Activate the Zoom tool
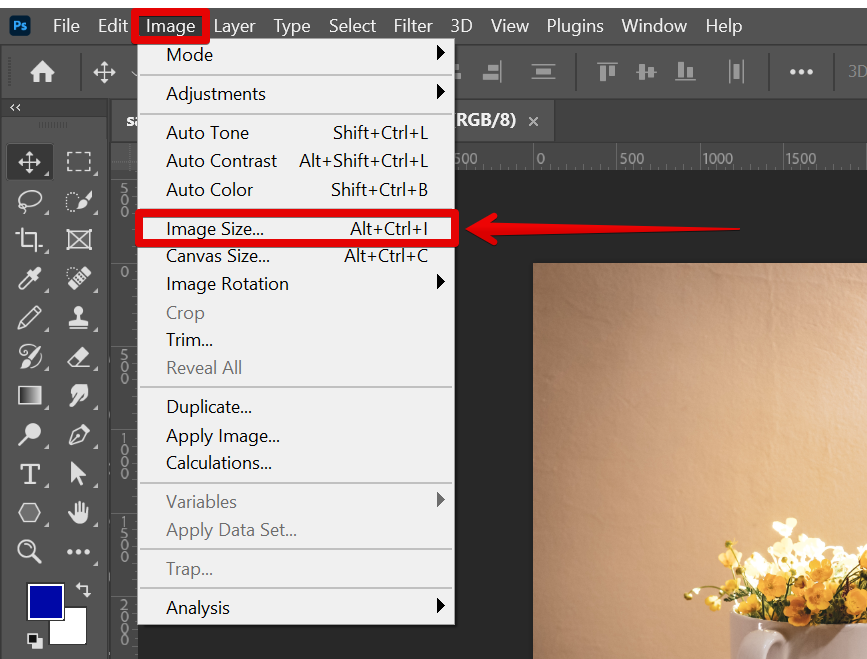Viewport: 867px width, 659px height. click(29, 551)
